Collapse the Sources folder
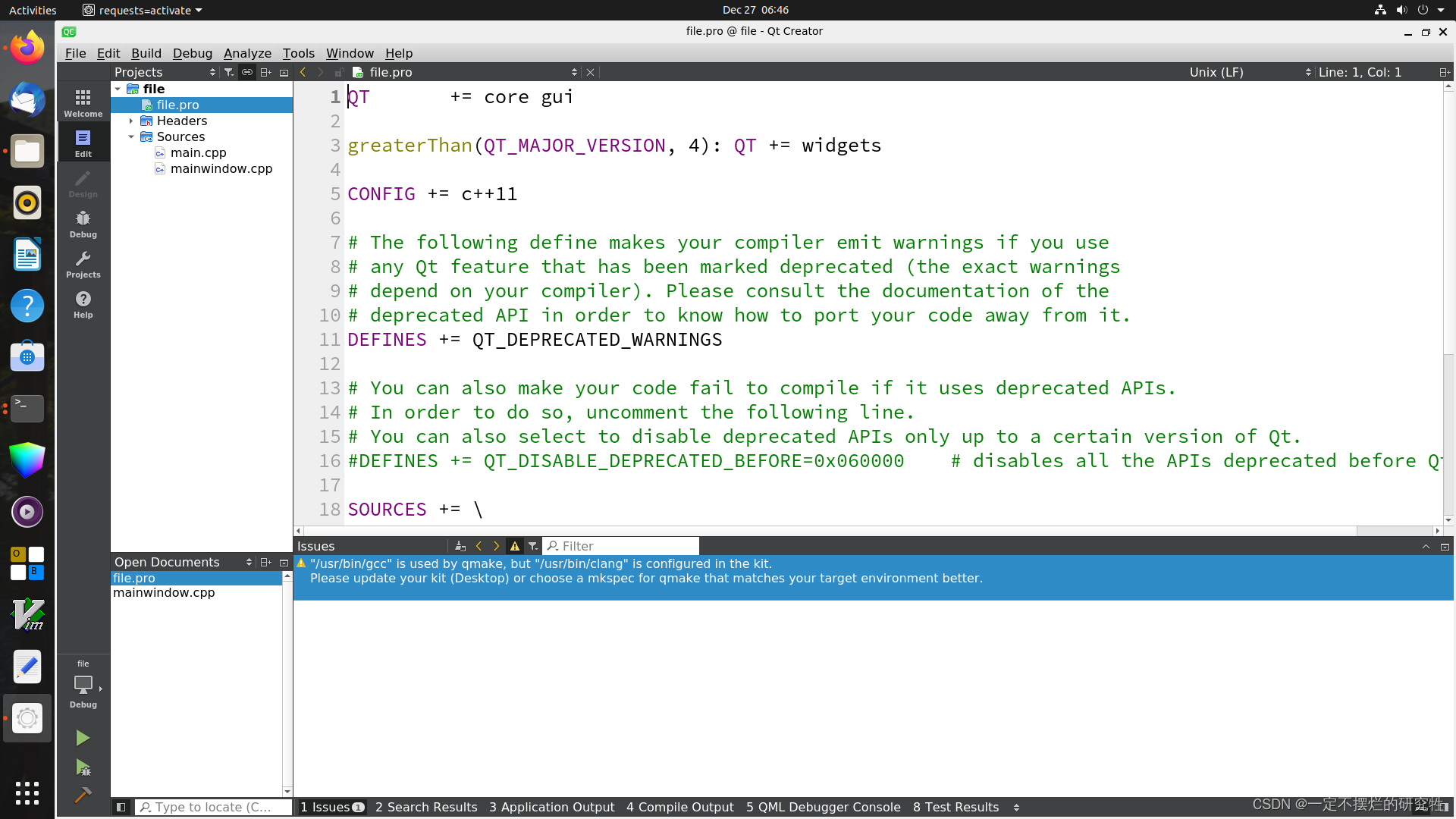 point(131,137)
